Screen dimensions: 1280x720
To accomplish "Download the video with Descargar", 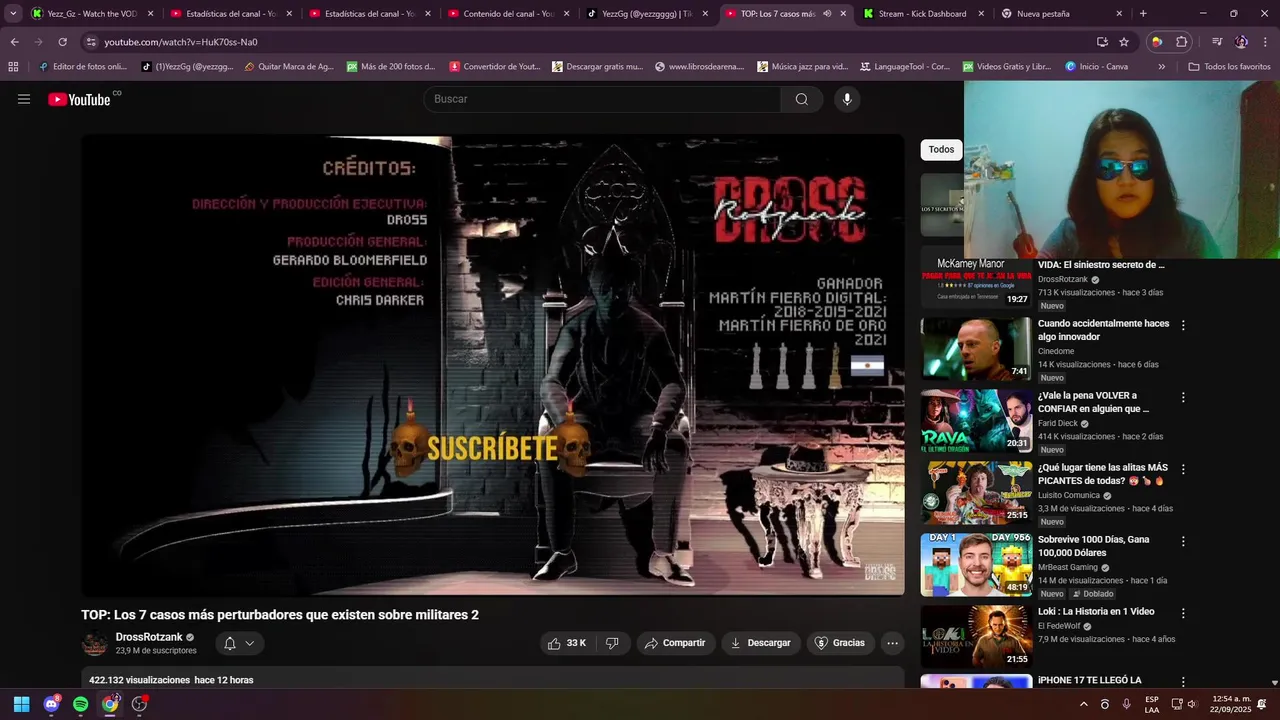I will (761, 643).
